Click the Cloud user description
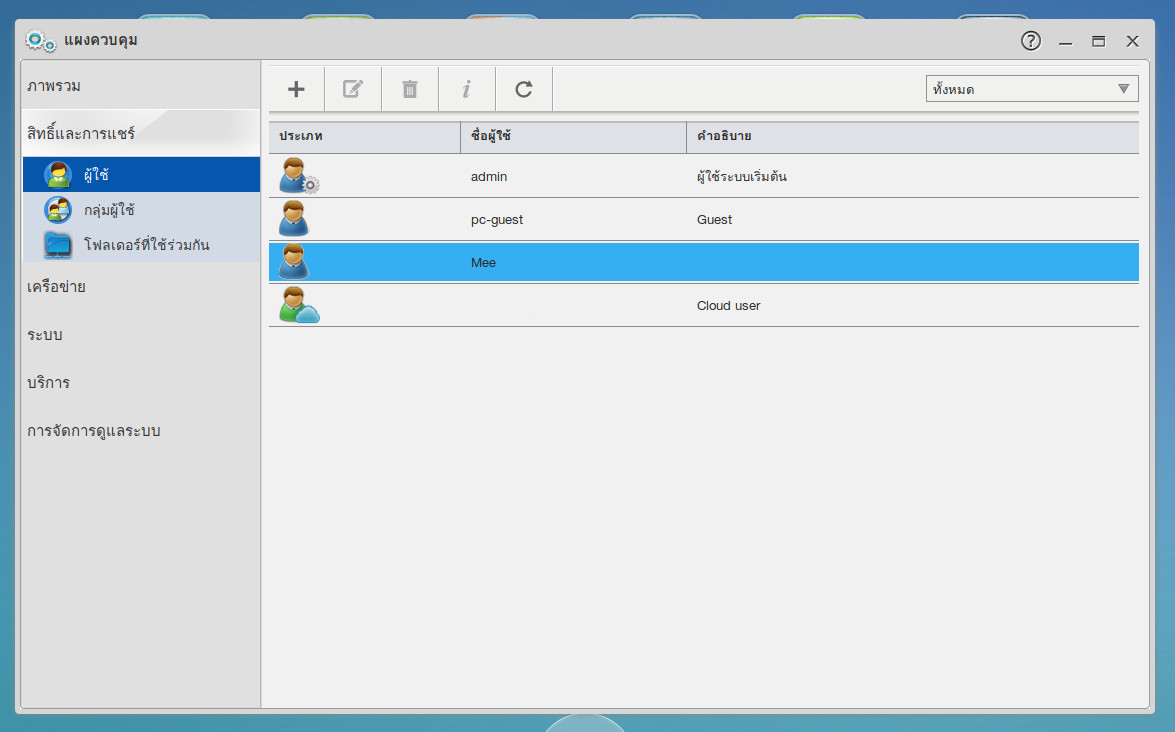This screenshot has height=732, width=1175. (728, 306)
